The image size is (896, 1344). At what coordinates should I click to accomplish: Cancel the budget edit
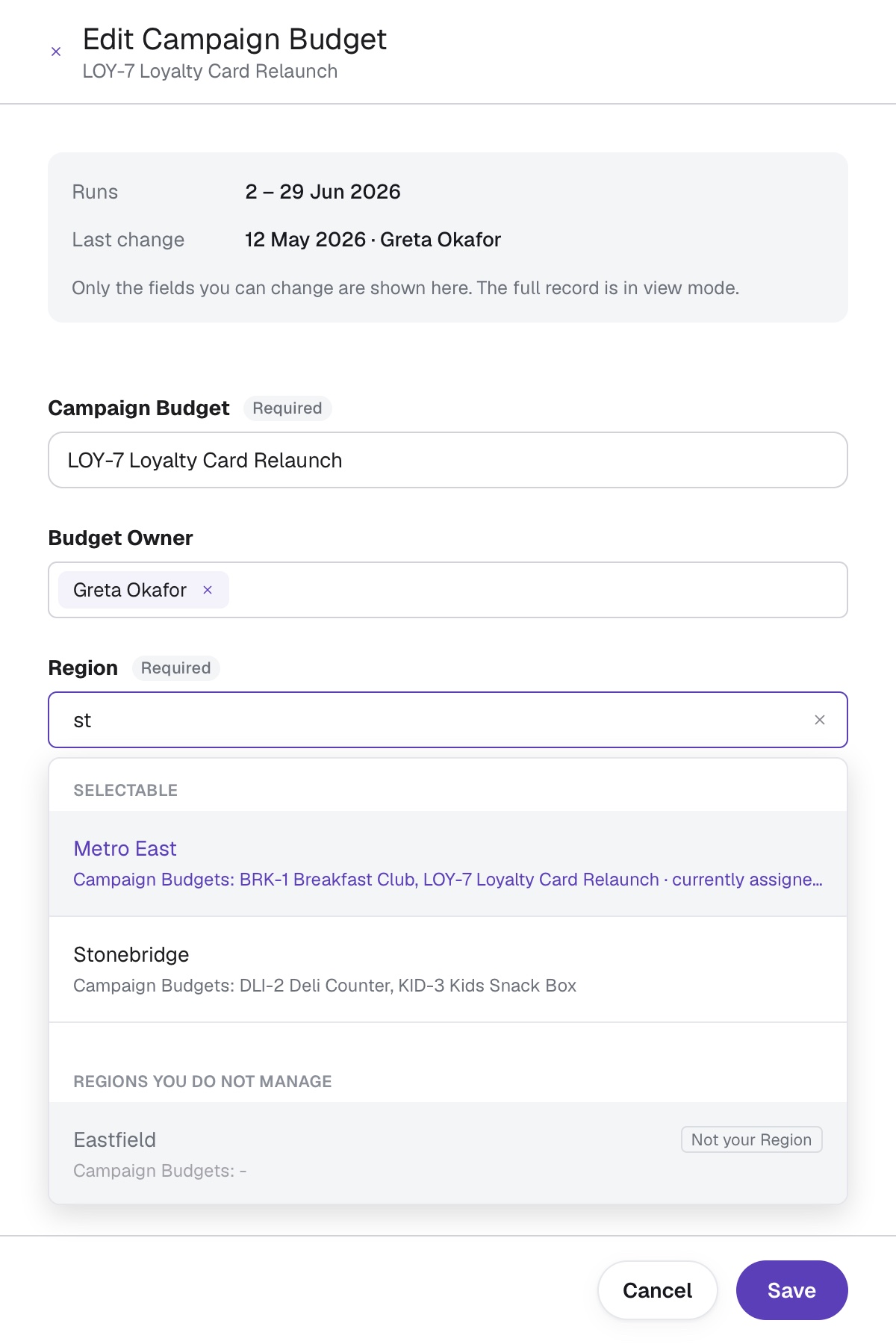(657, 1290)
